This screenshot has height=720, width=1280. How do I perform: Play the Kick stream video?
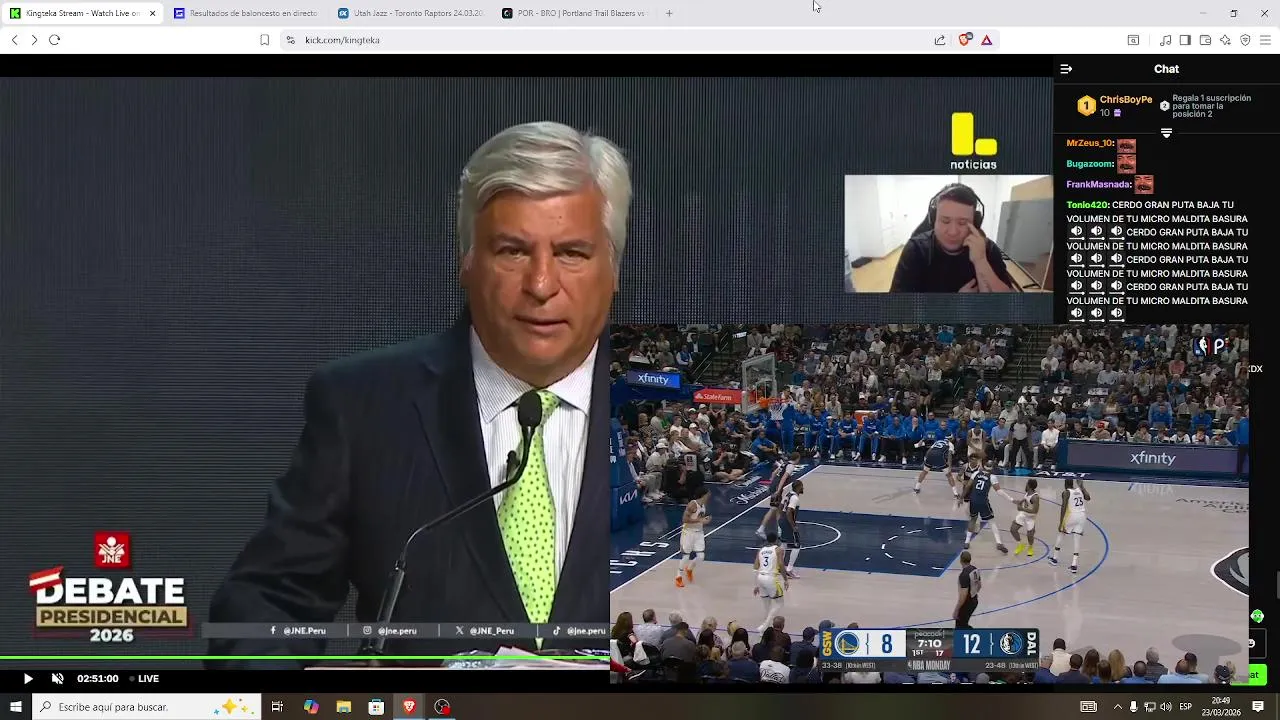tap(28, 678)
